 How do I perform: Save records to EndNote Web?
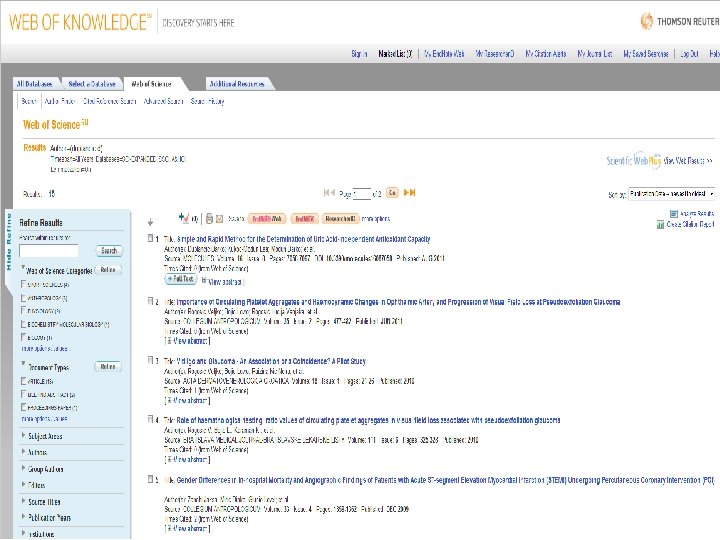coord(267,219)
